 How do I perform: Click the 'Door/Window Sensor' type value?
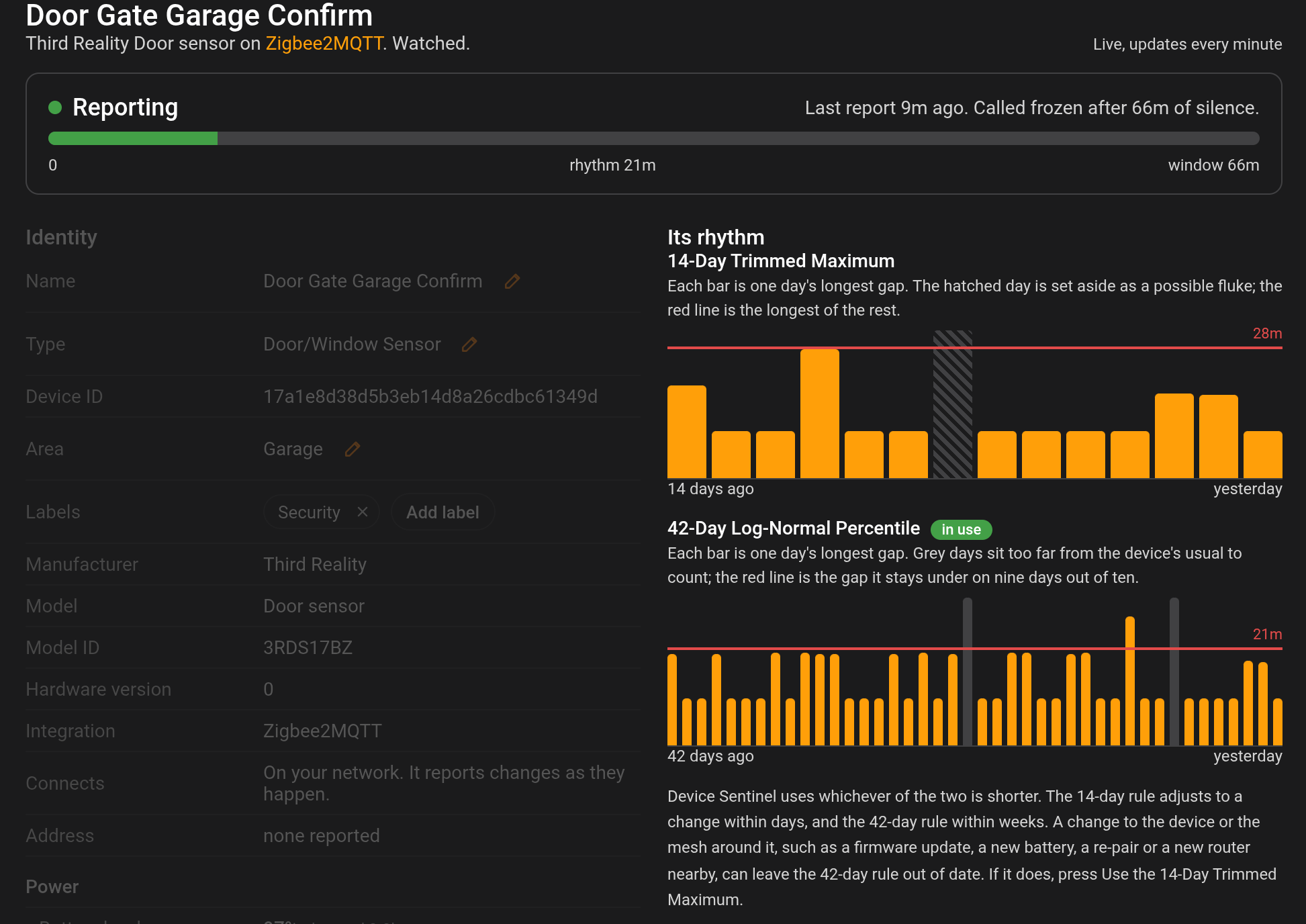click(352, 344)
